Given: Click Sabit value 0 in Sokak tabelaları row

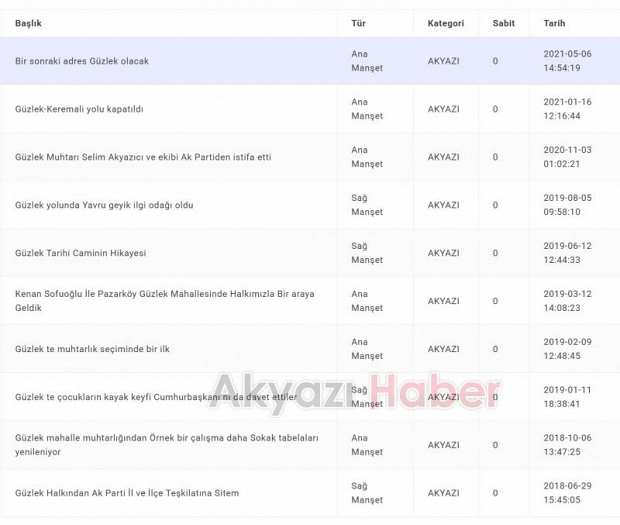Looking at the screenshot, I should pyautogui.click(x=495, y=445).
